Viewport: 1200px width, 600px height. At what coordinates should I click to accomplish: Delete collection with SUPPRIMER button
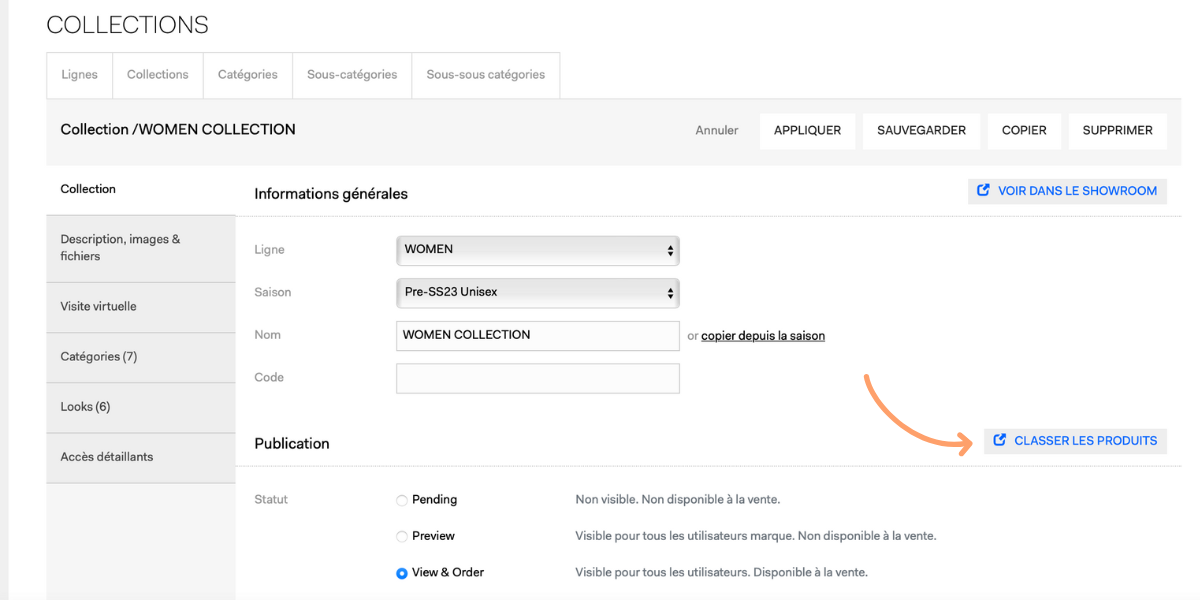(1117, 130)
